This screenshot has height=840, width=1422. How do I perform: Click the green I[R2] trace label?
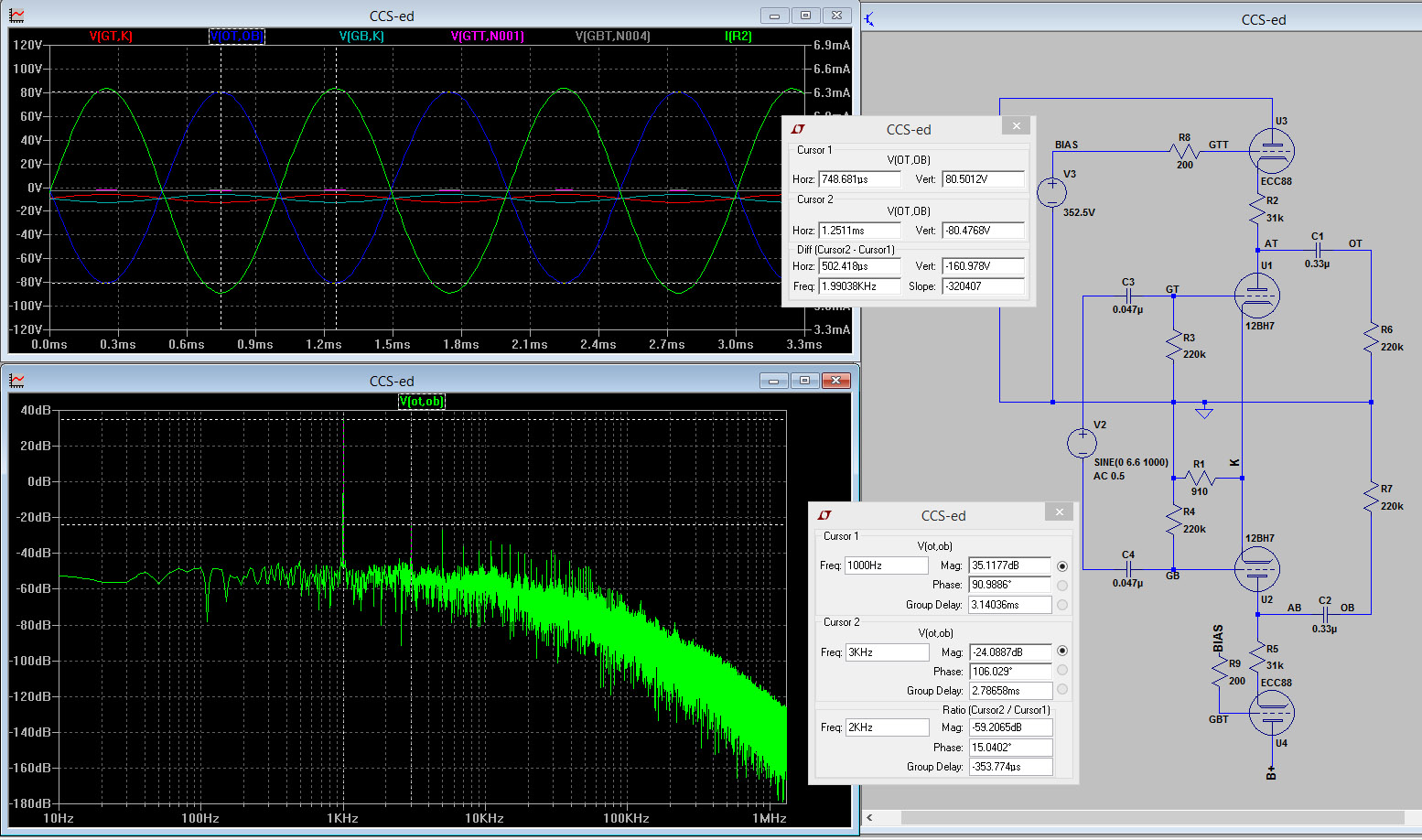[738, 36]
